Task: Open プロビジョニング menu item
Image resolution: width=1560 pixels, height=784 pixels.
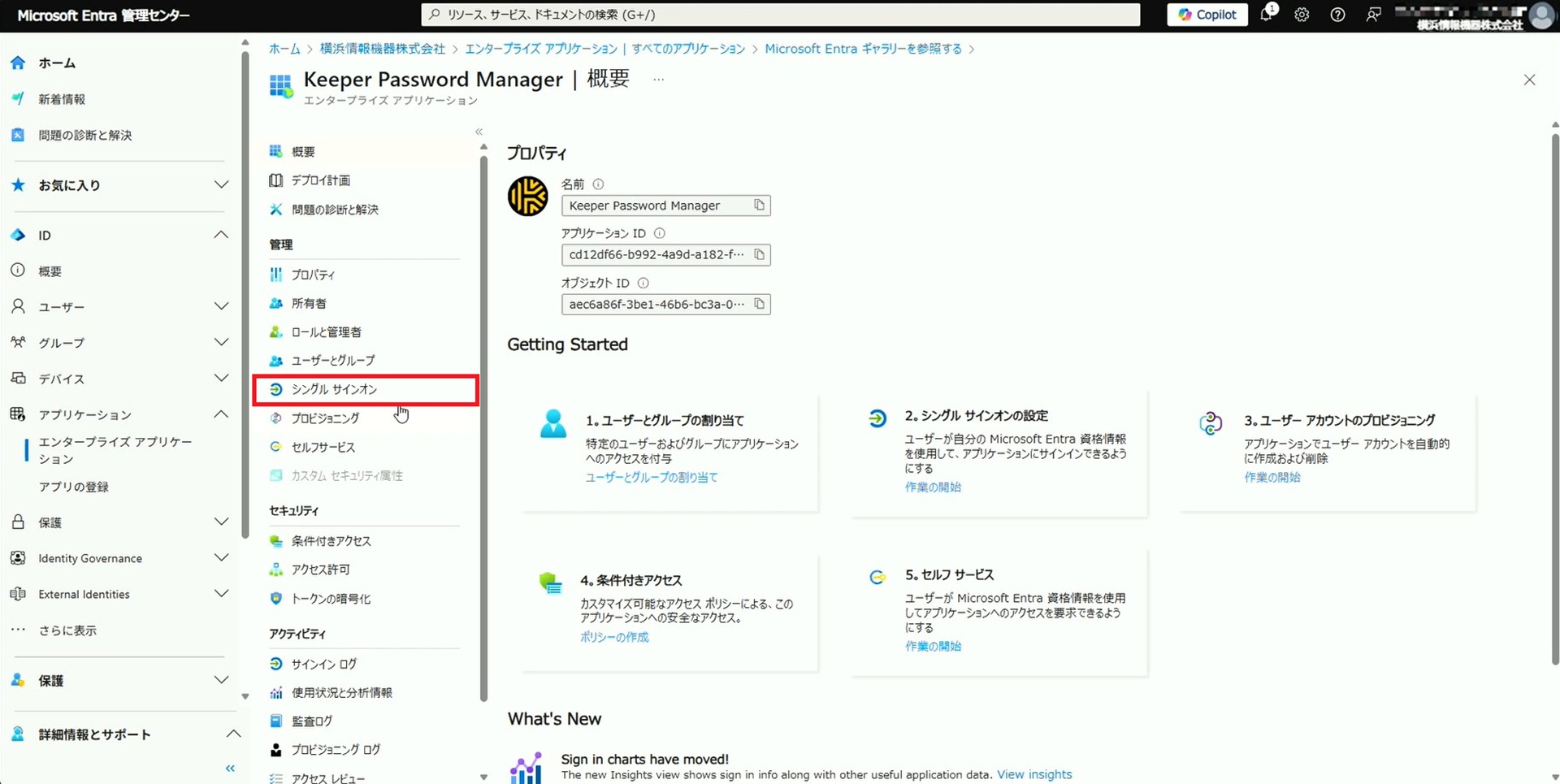Action: (x=325, y=418)
